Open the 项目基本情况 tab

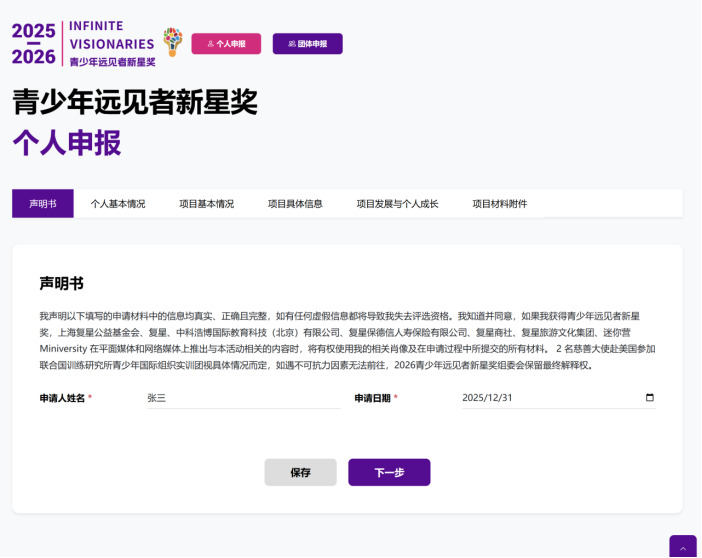click(206, 204)
